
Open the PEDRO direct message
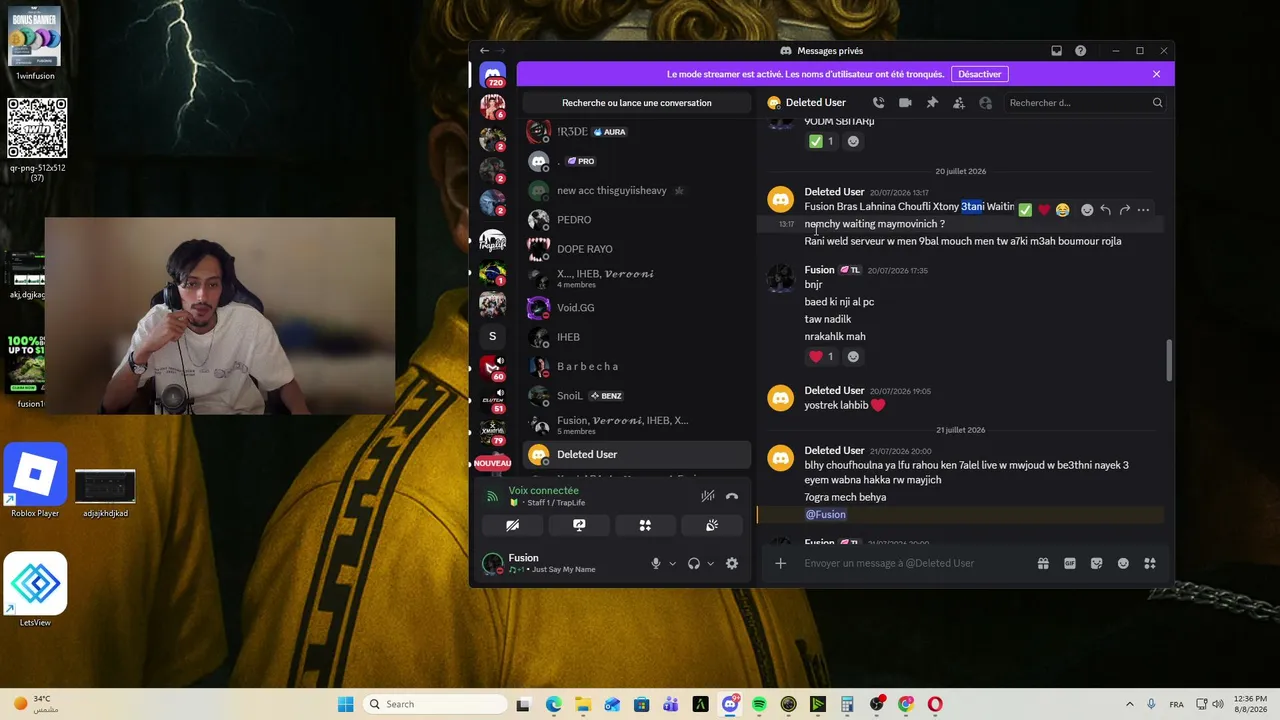(637, 220)
